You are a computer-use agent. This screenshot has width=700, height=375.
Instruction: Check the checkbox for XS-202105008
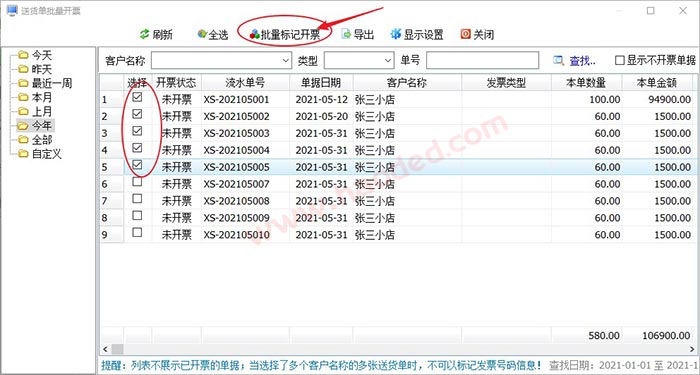coord(138,198)
